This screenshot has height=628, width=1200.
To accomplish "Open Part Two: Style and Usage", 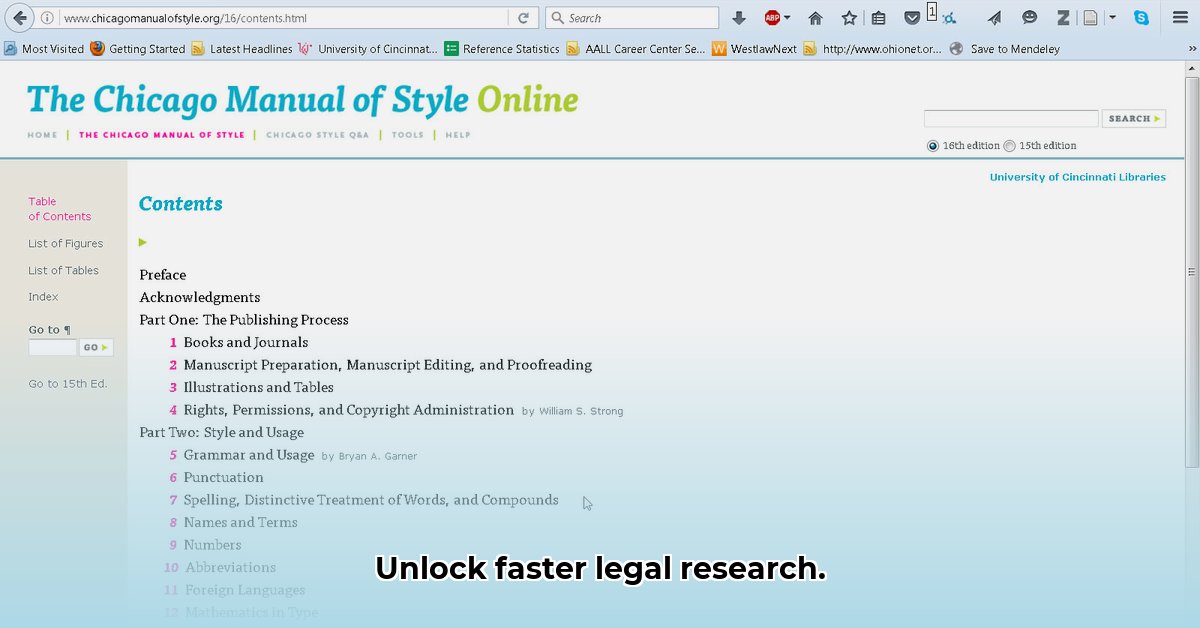I will click(222, 432).
